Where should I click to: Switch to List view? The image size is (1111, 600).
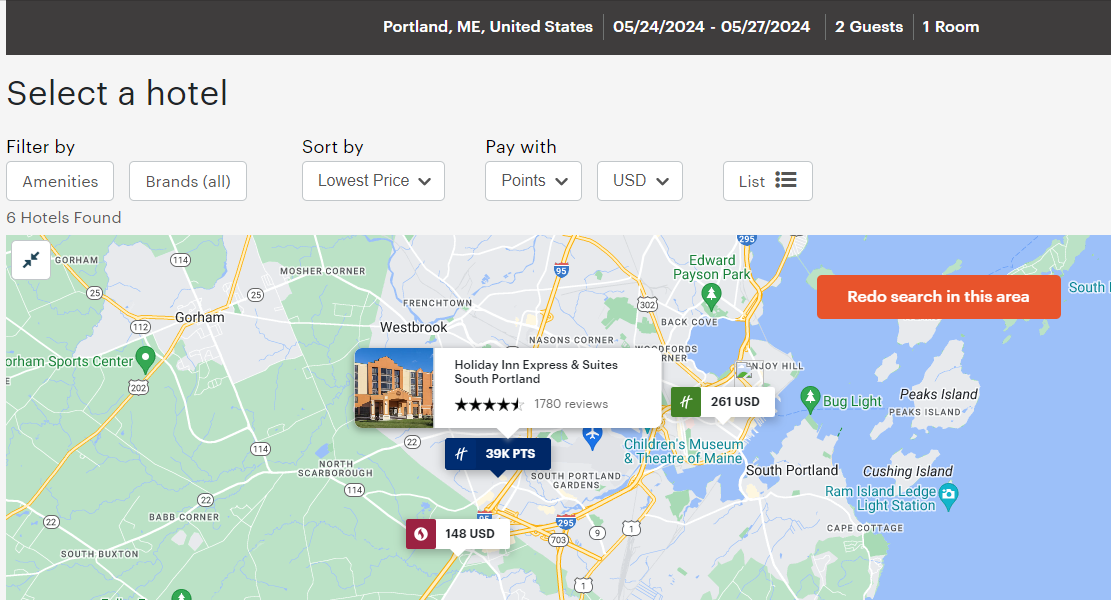pyautogui.click(x=767, y=180)
